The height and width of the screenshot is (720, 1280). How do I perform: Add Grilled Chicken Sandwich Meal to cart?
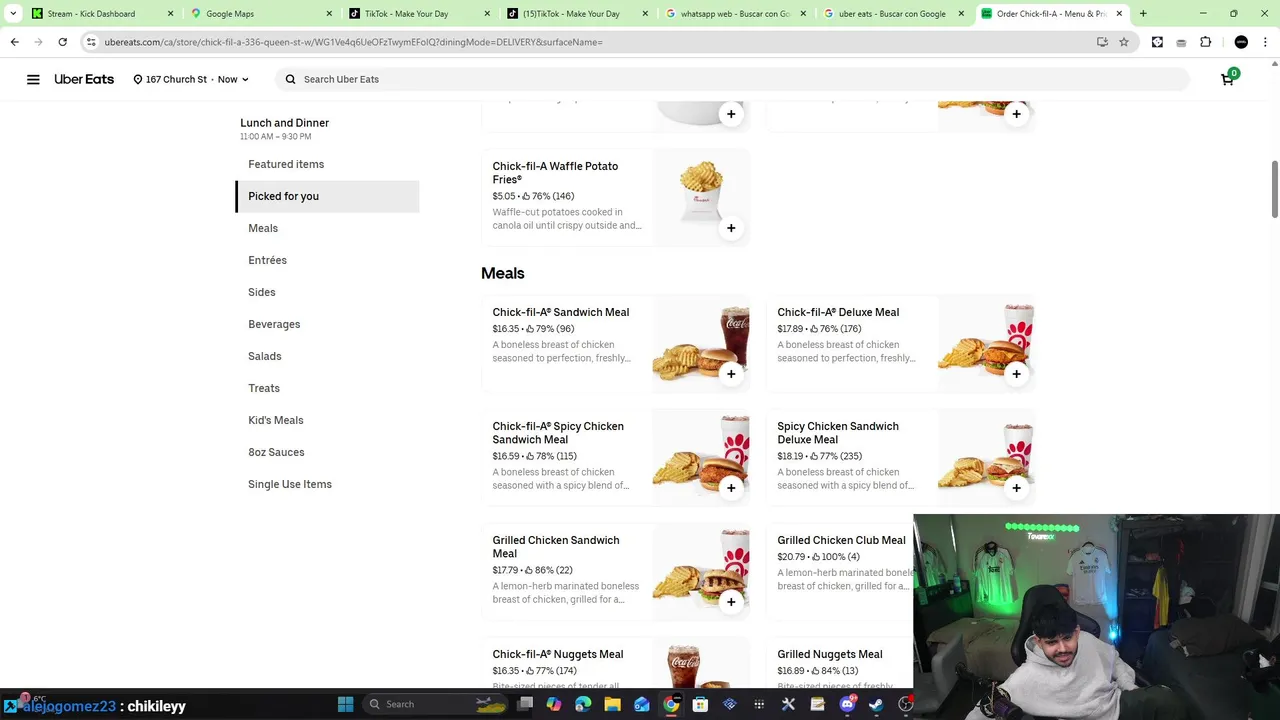(x=731, y=602)
